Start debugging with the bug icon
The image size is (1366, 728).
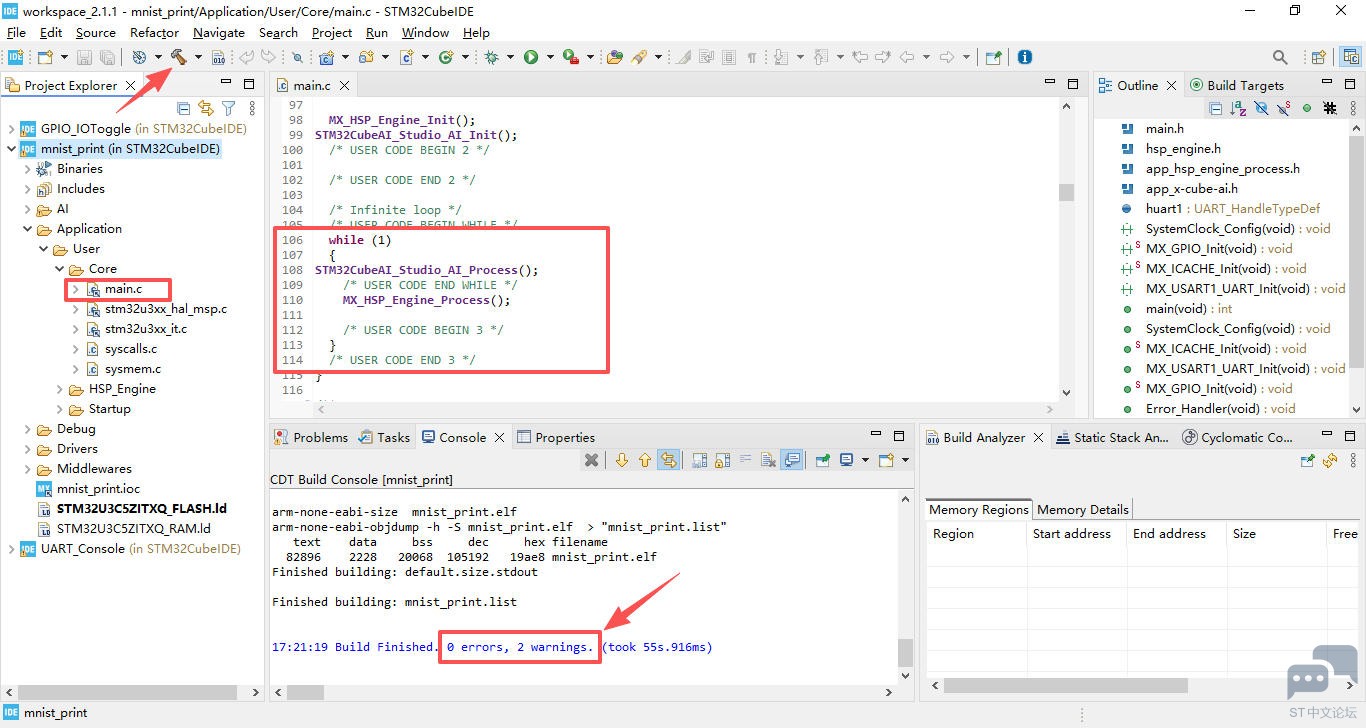coord(491,57)
